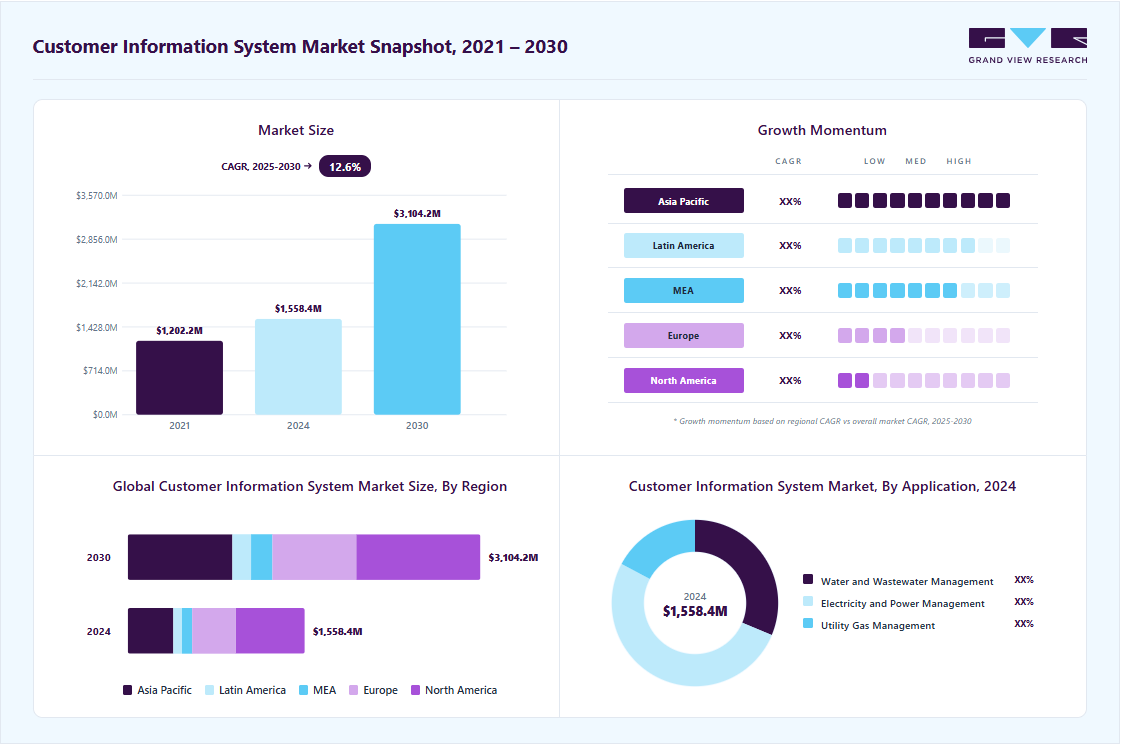Image resolution: width=1121 pixels, height=746 pixels.
Task: Click the 2021 market size bar
Action: (x=179, y=378)
